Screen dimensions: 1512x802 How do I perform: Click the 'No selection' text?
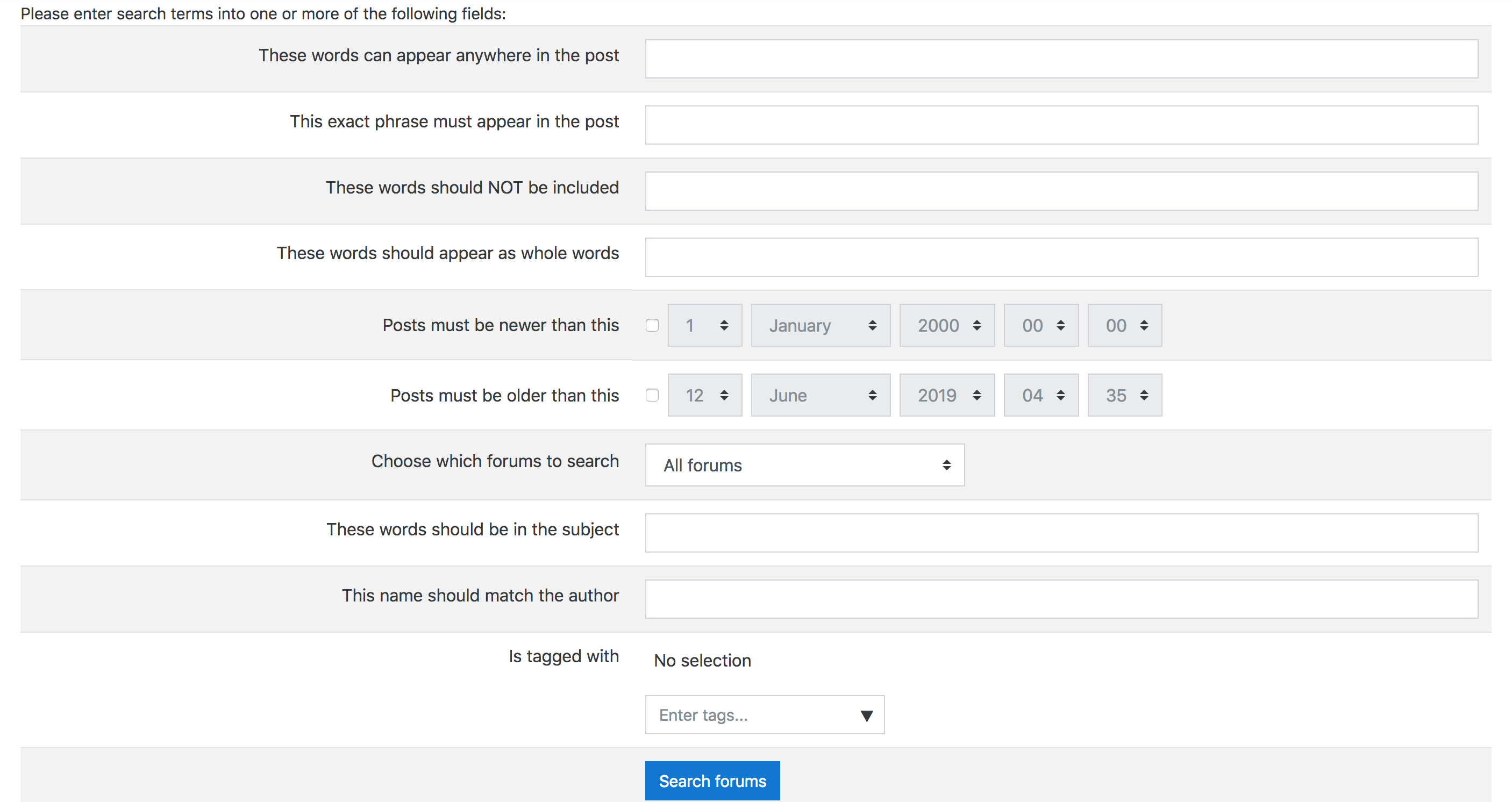(703, 661)
